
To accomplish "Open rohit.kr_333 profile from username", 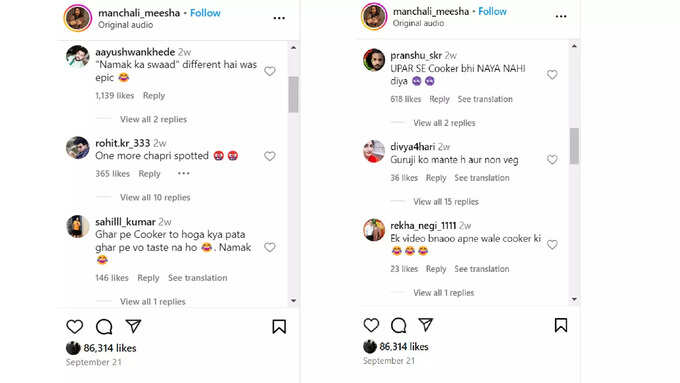I will (x=123, y=143).
